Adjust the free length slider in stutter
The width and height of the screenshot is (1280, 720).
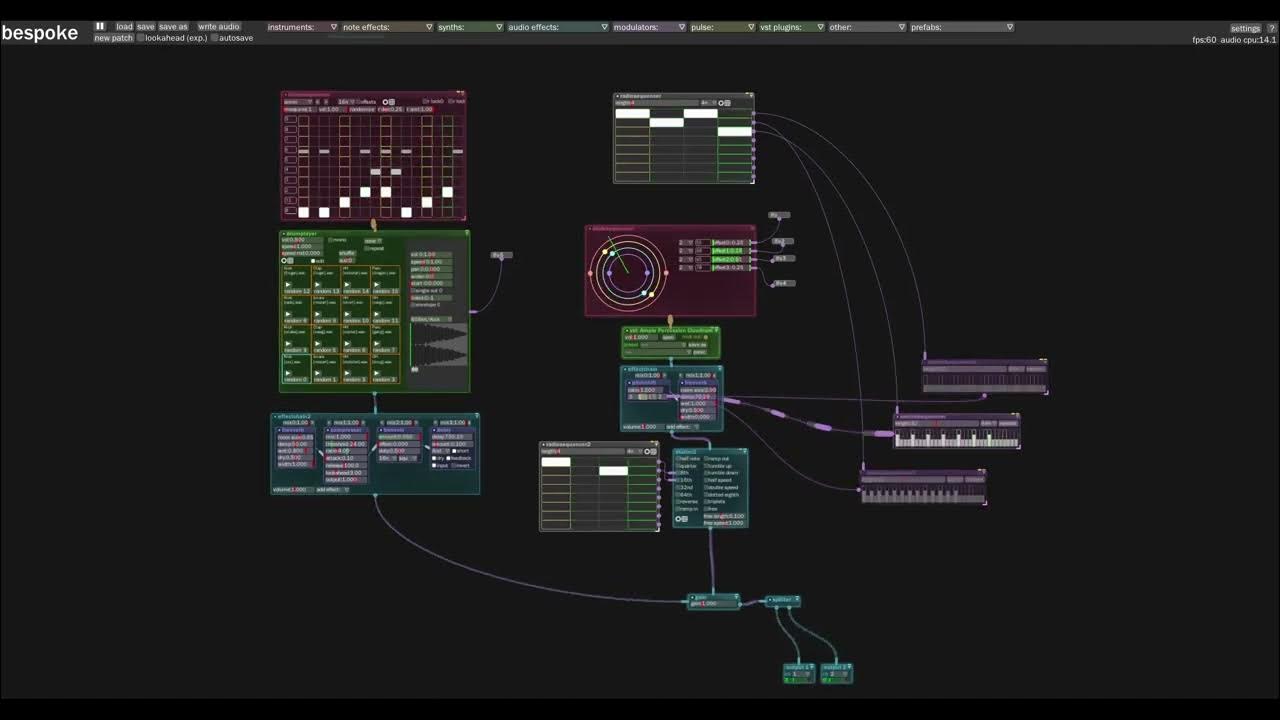(x=724, y=516)
